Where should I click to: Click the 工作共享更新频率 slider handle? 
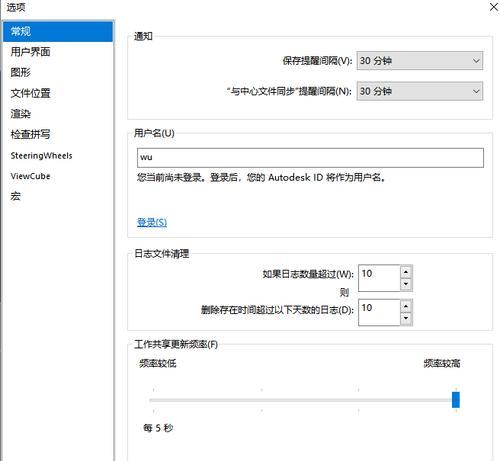coord(456,400)
